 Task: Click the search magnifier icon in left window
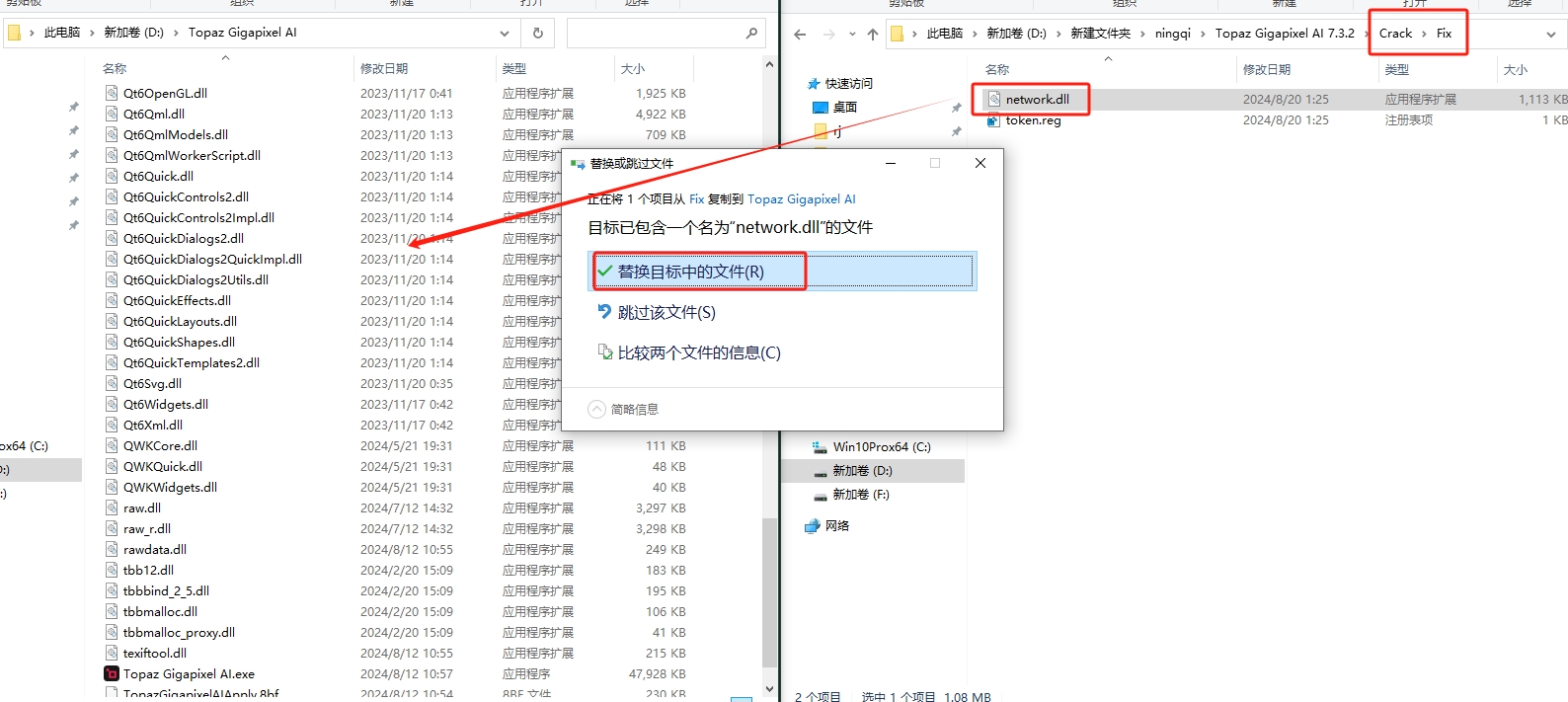coord(751,33)
